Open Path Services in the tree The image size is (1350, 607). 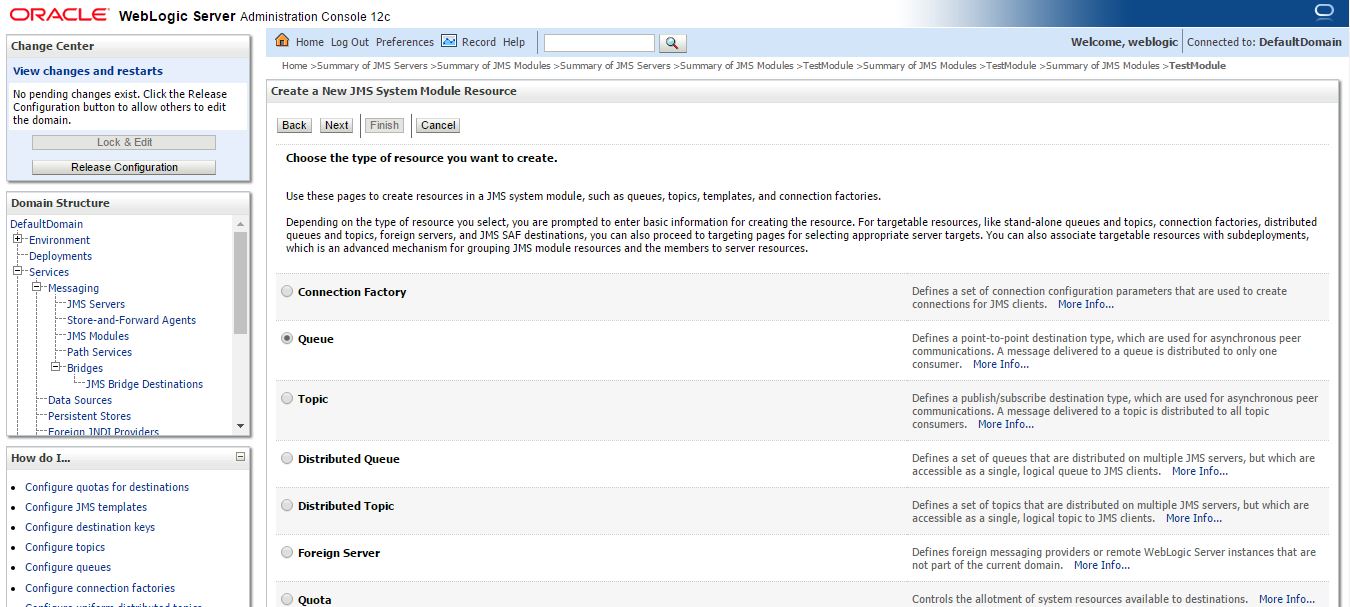(x=99, y=352)
